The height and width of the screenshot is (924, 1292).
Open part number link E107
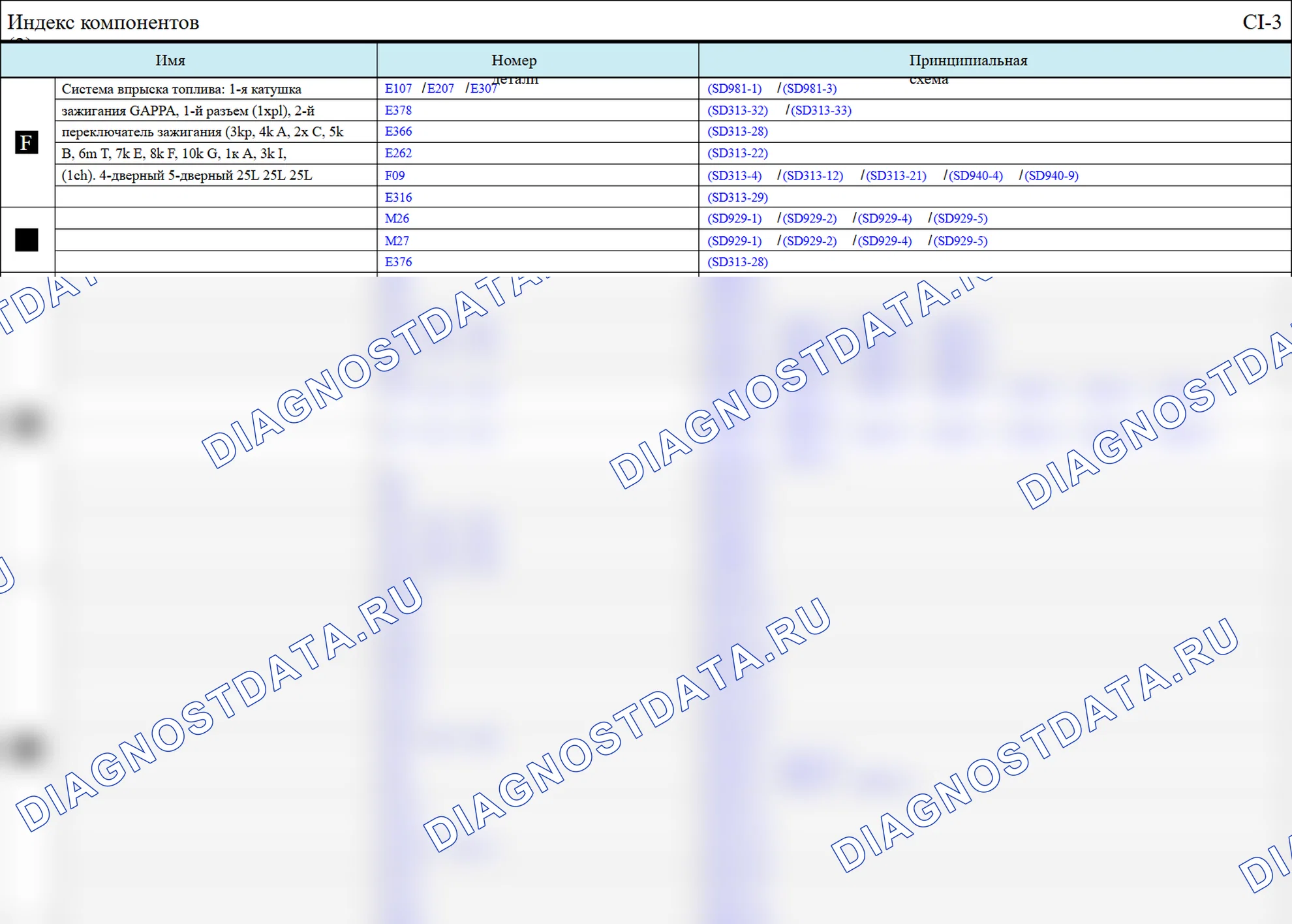pos(398,89)
